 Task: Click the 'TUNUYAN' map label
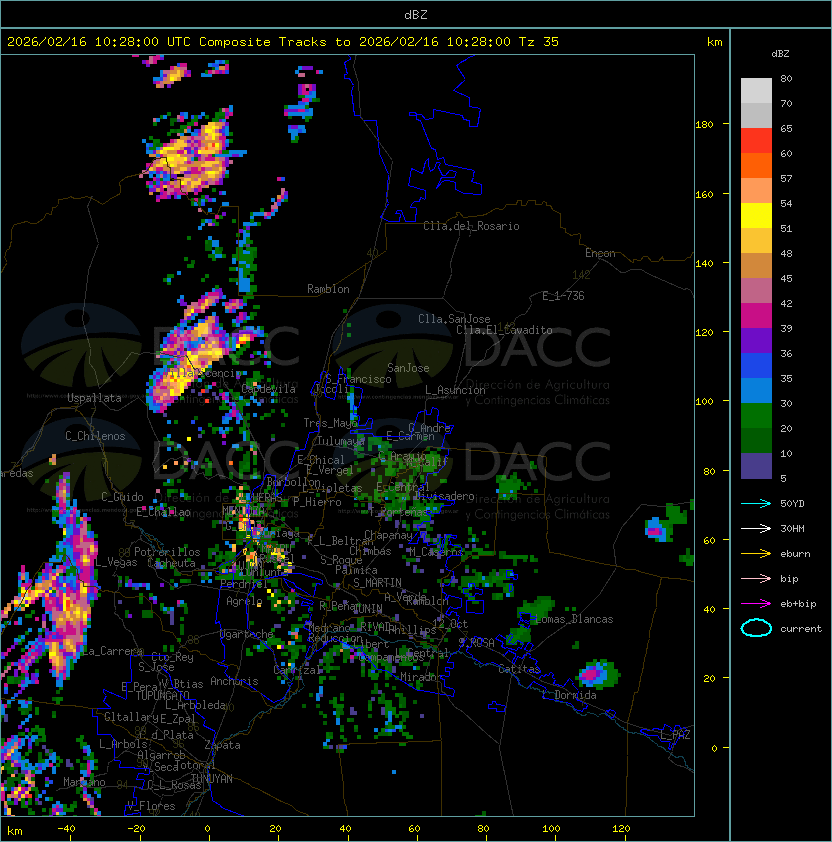click(x=212, y=779)
